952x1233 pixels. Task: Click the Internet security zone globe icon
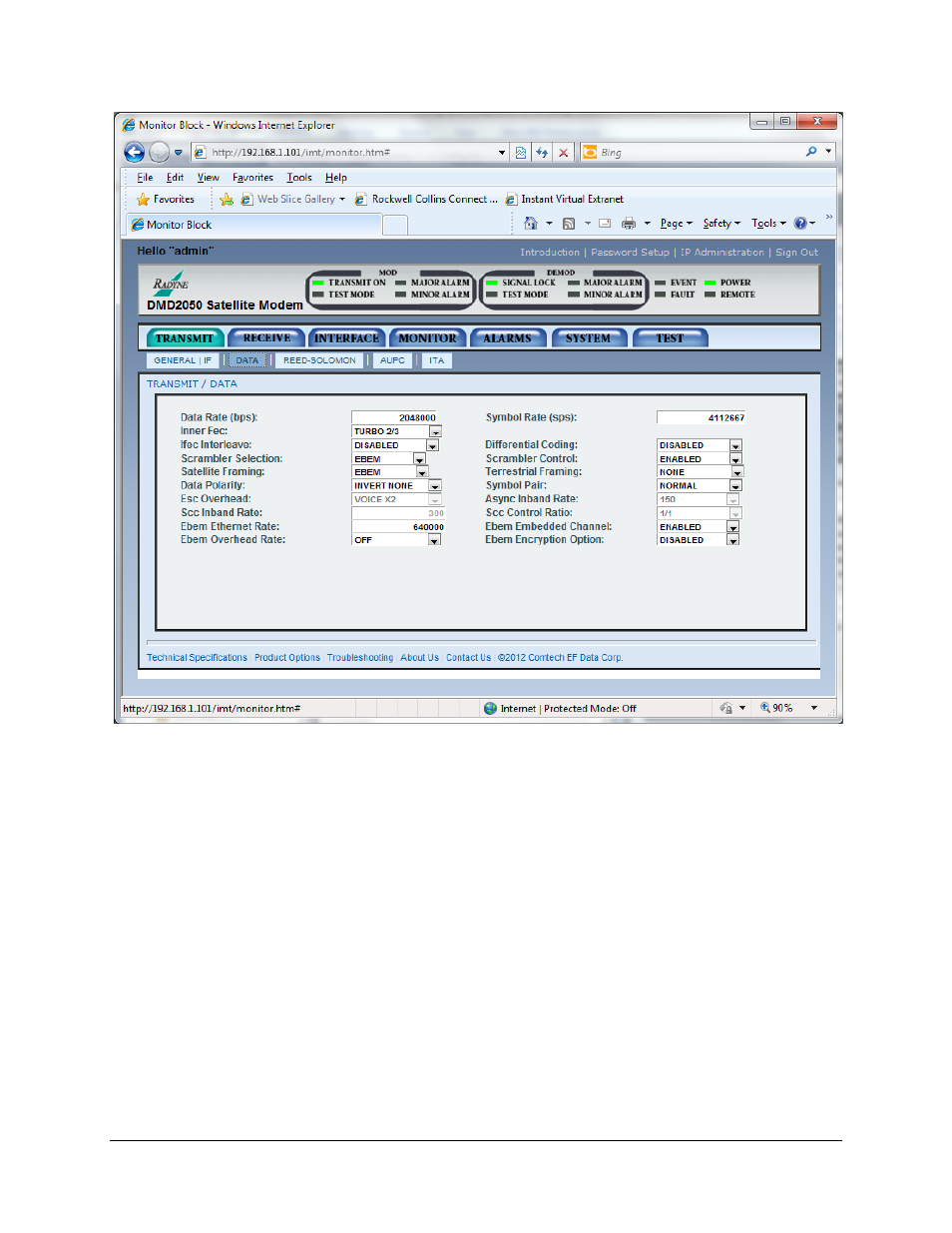coord(490,709)
